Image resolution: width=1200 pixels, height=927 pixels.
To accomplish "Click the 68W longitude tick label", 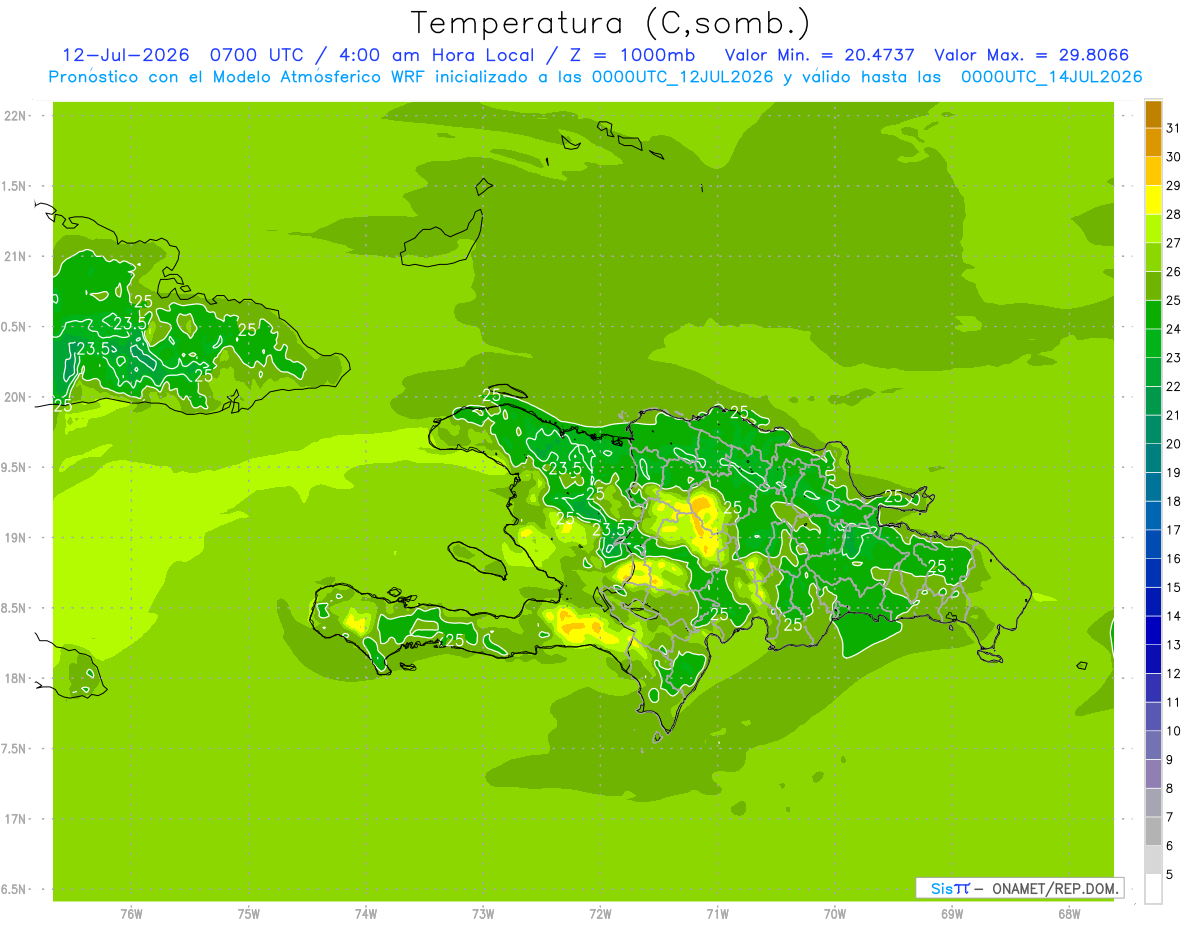I will coord(1069,913).
